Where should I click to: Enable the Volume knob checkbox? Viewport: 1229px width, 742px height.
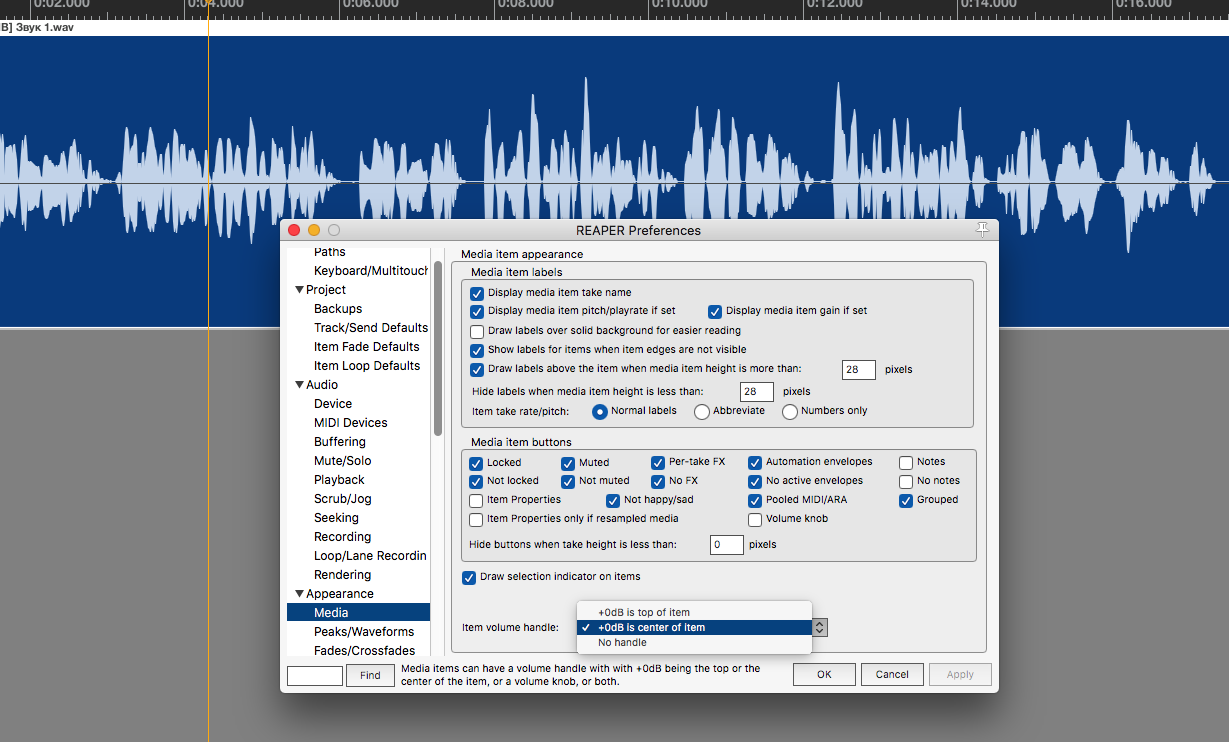tap(755, 519)
